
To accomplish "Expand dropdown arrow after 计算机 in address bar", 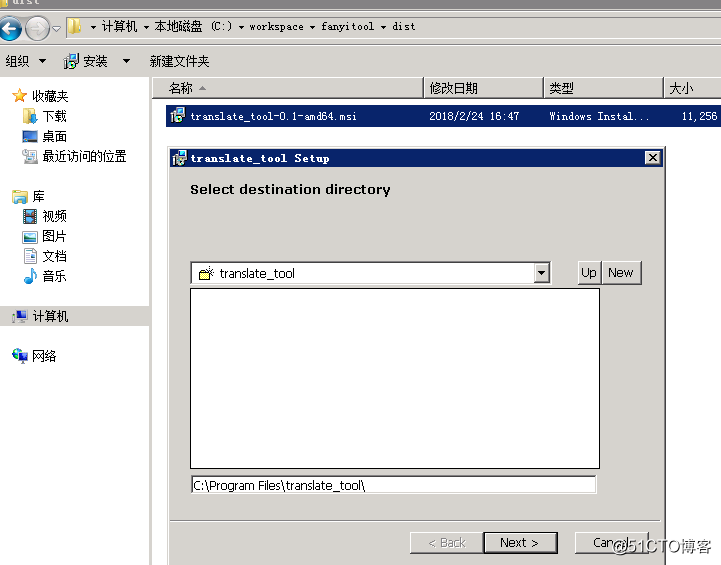I will coord(146,28).
